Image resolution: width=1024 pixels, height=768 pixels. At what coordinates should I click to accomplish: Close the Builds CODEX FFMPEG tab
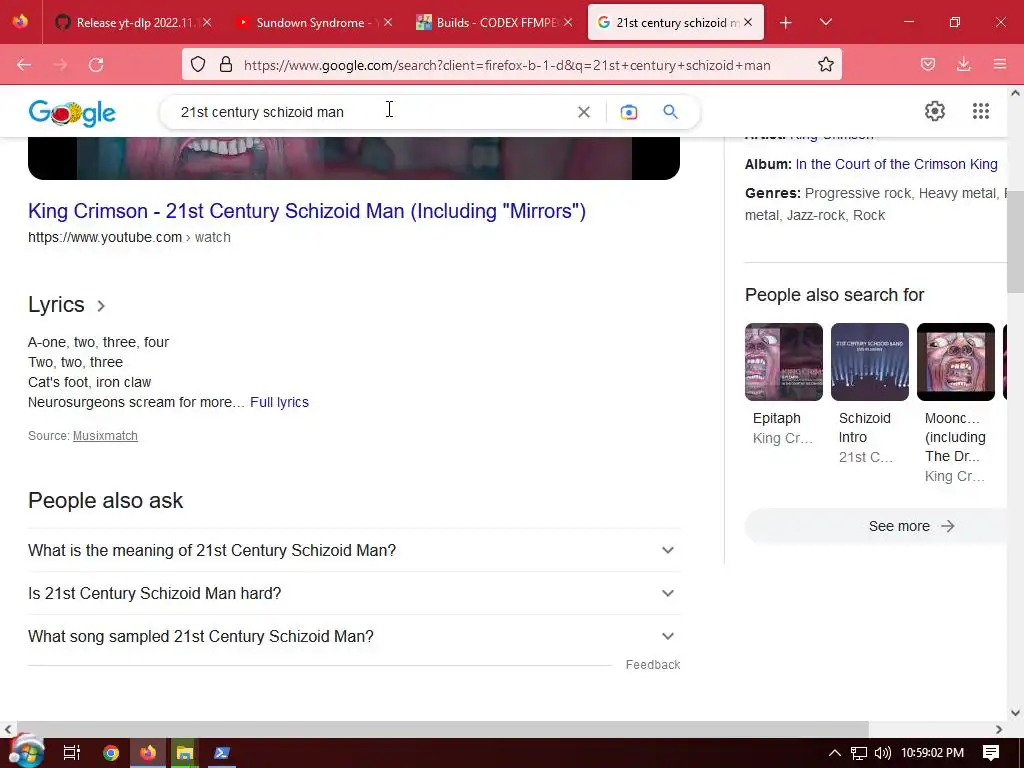pos(568,22)
